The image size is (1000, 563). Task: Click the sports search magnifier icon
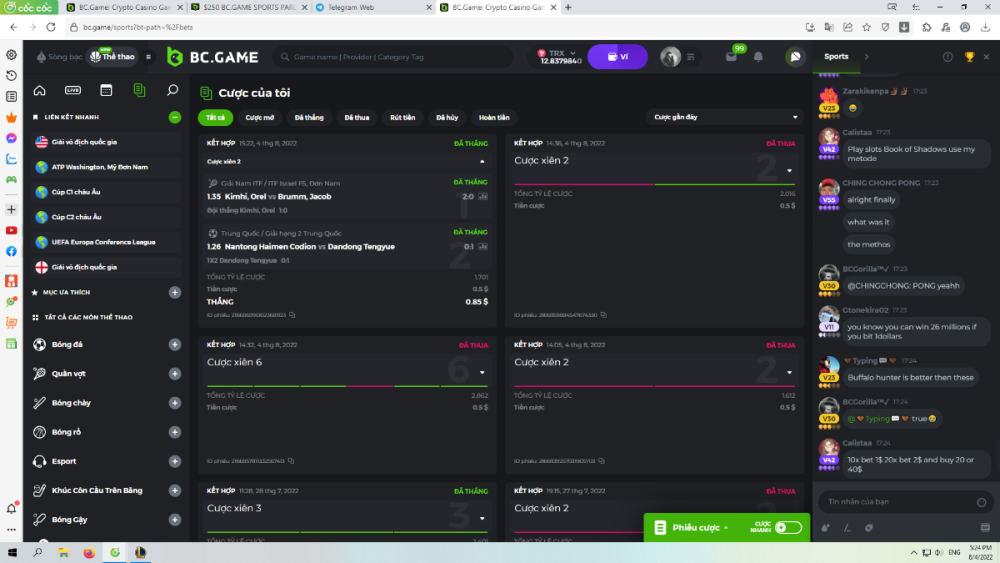[x=172, y=90]
